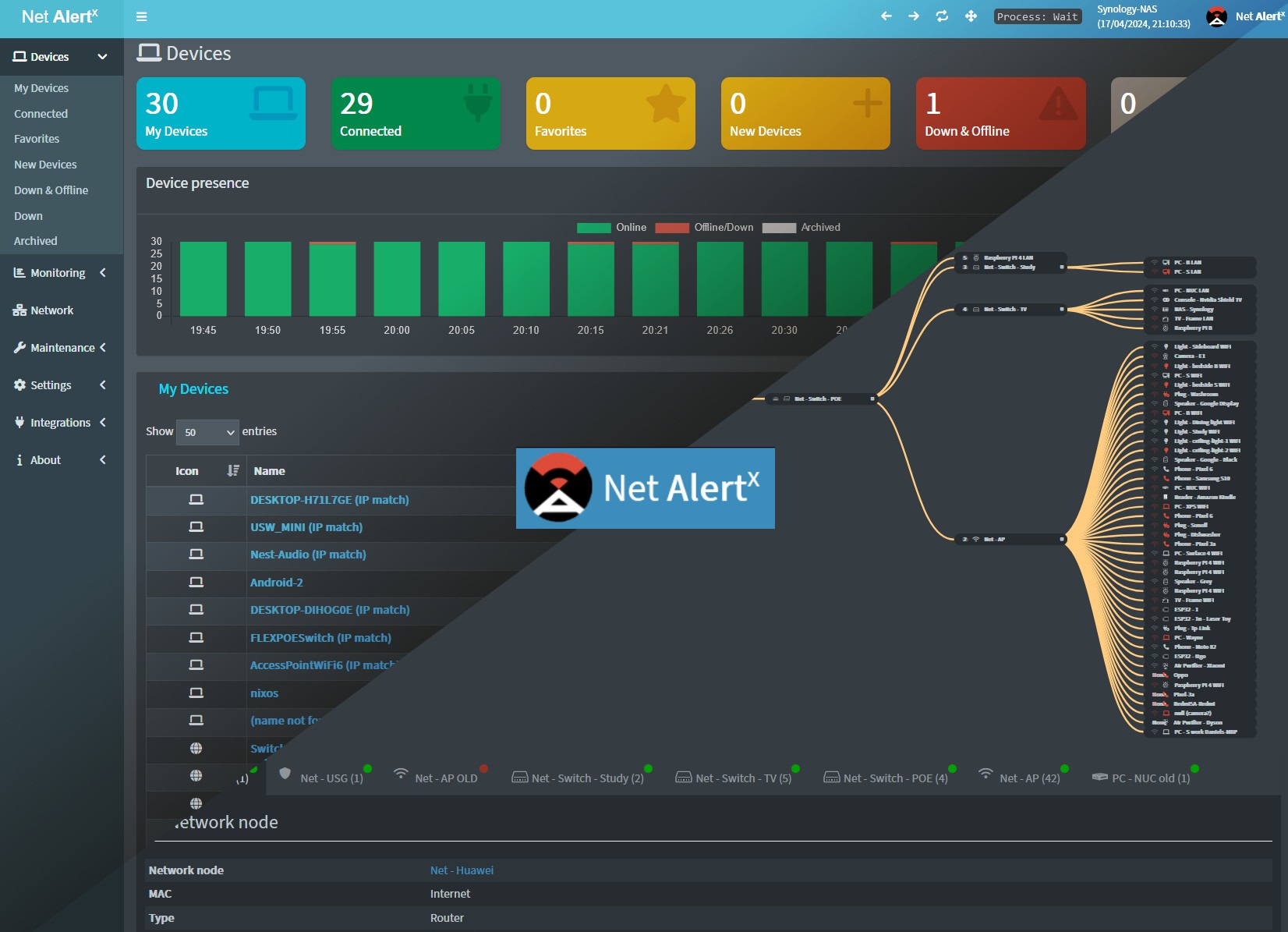The image size is (1288, 932).
Task: Expand the Monitoring sidebar menu
Action: (61, 273)
